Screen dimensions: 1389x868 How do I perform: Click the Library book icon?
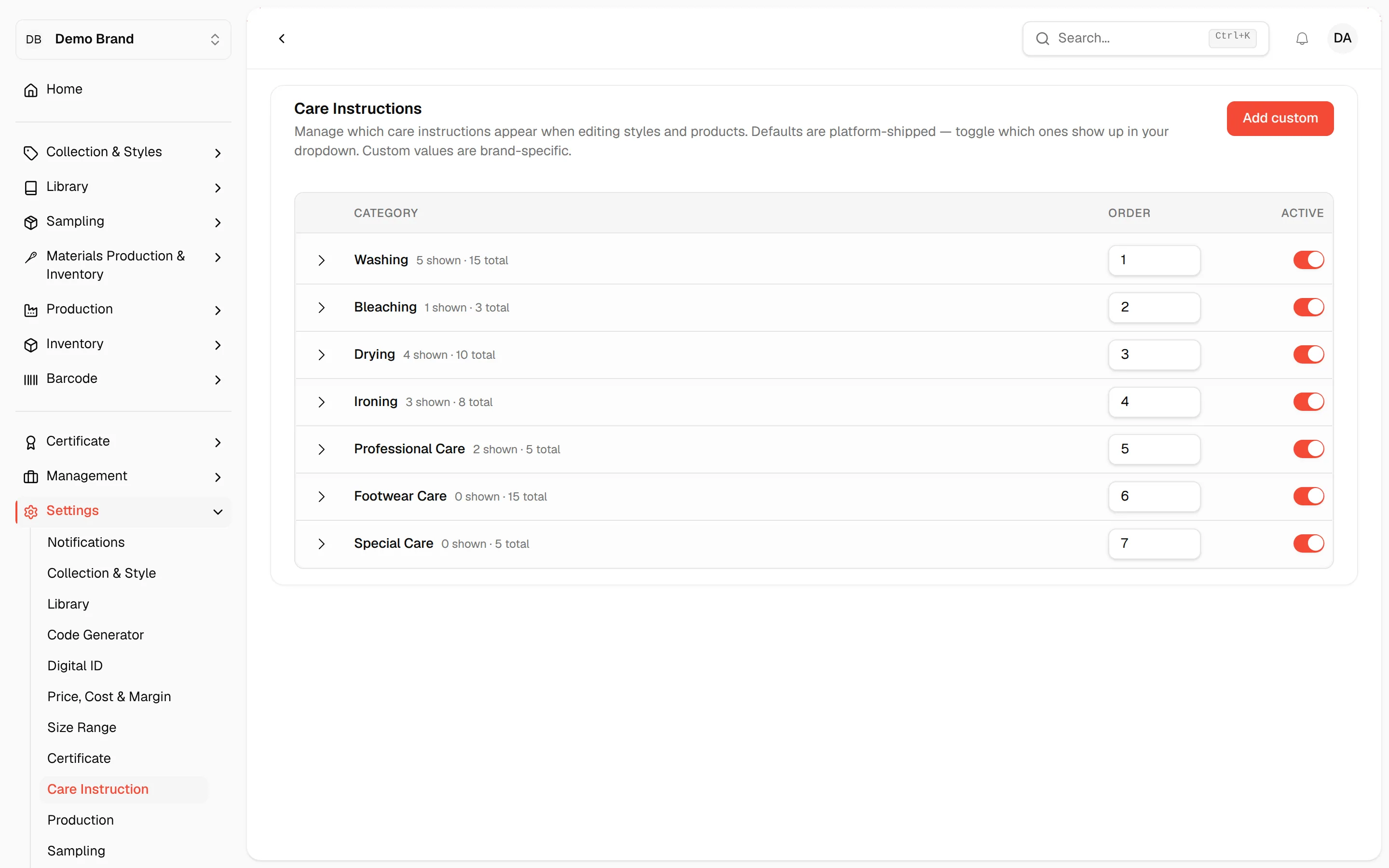(x=31, y=188)
